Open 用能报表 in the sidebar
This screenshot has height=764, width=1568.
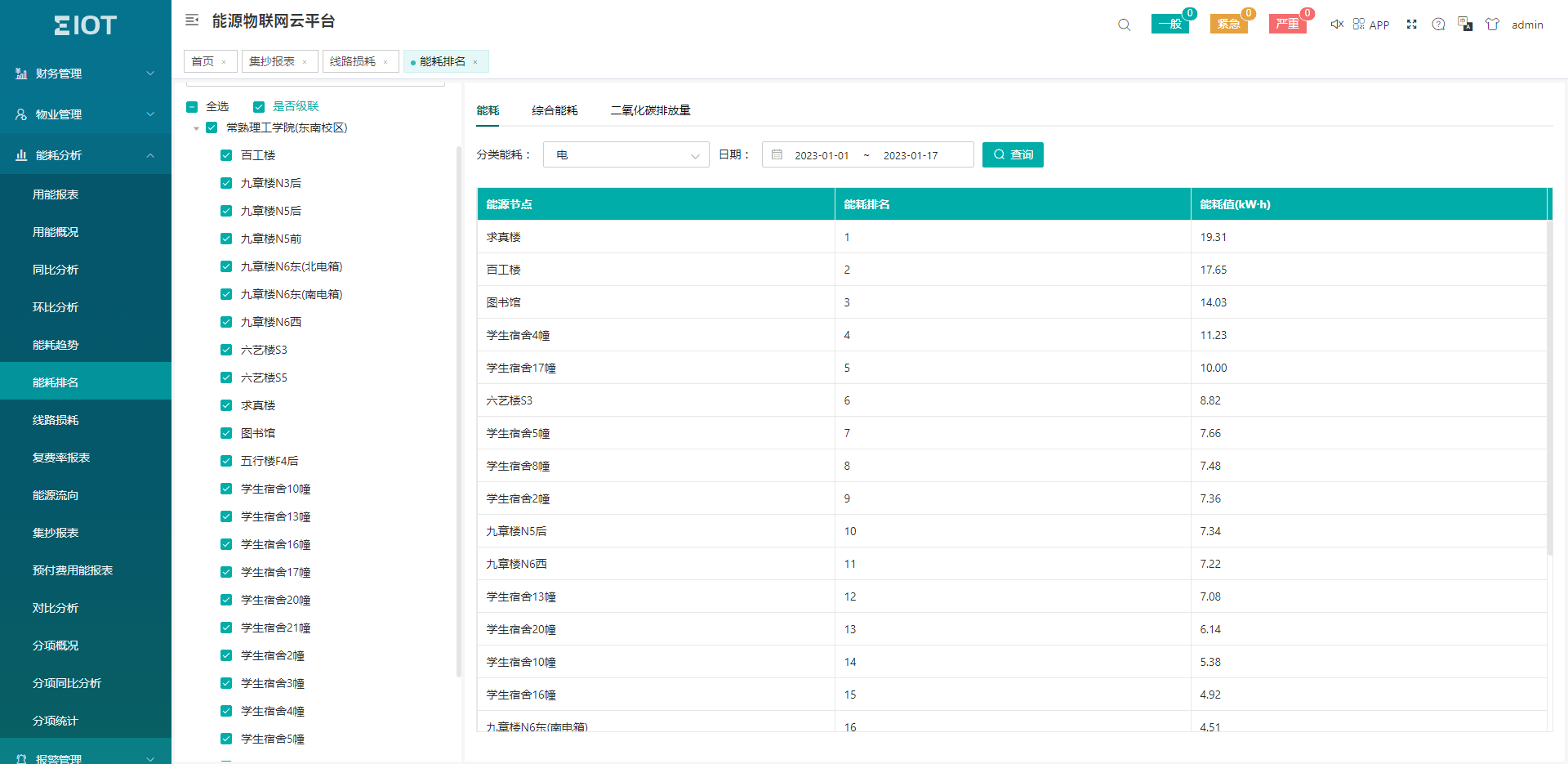[86, 194]
